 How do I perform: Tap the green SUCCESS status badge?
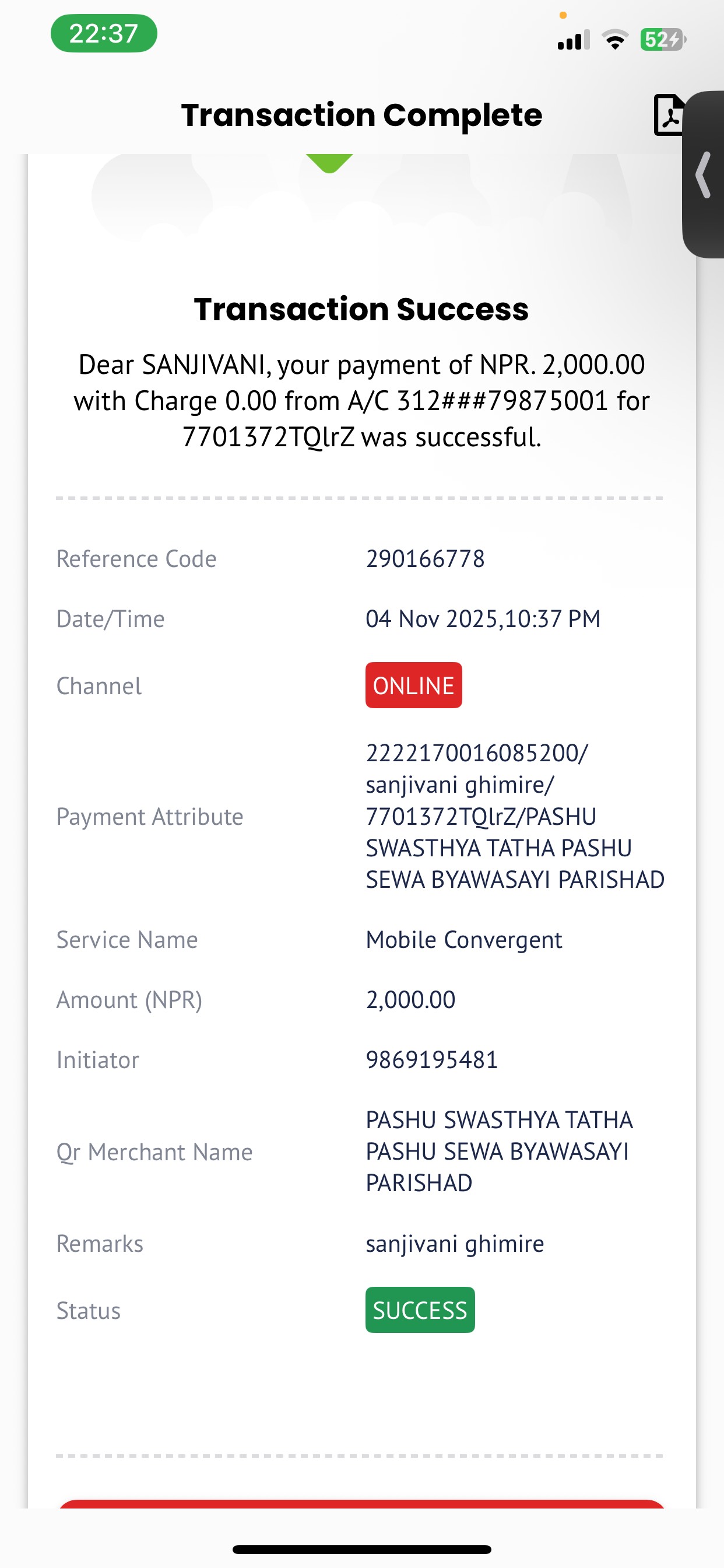(x=420, y=1310)
